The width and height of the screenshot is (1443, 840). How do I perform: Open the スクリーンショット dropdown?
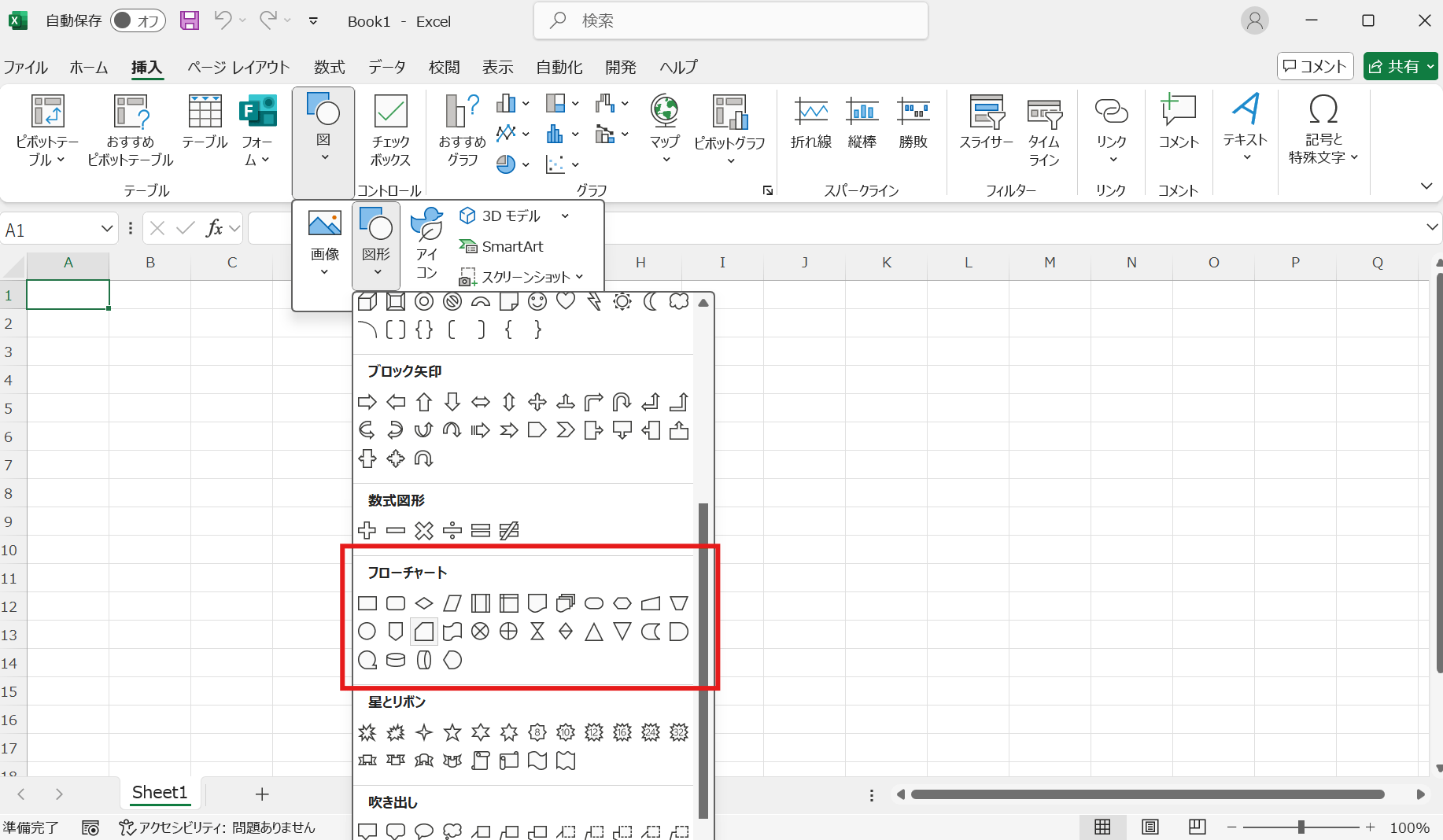coord(580,277)
